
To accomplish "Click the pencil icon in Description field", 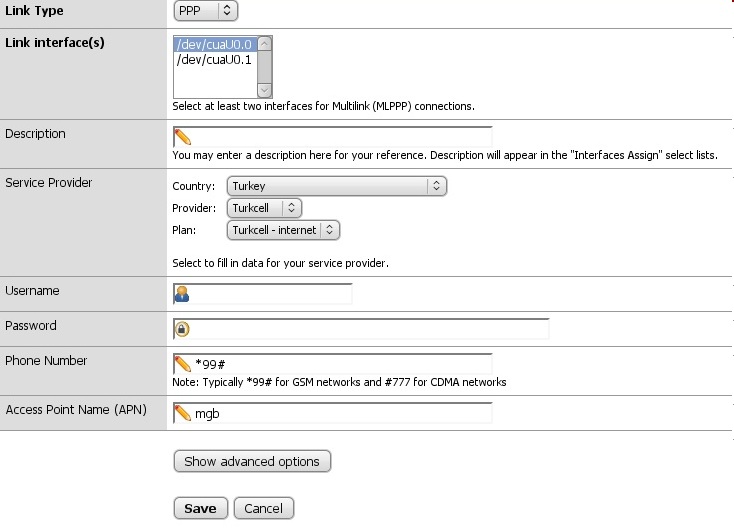I will (x=182, y=137).
